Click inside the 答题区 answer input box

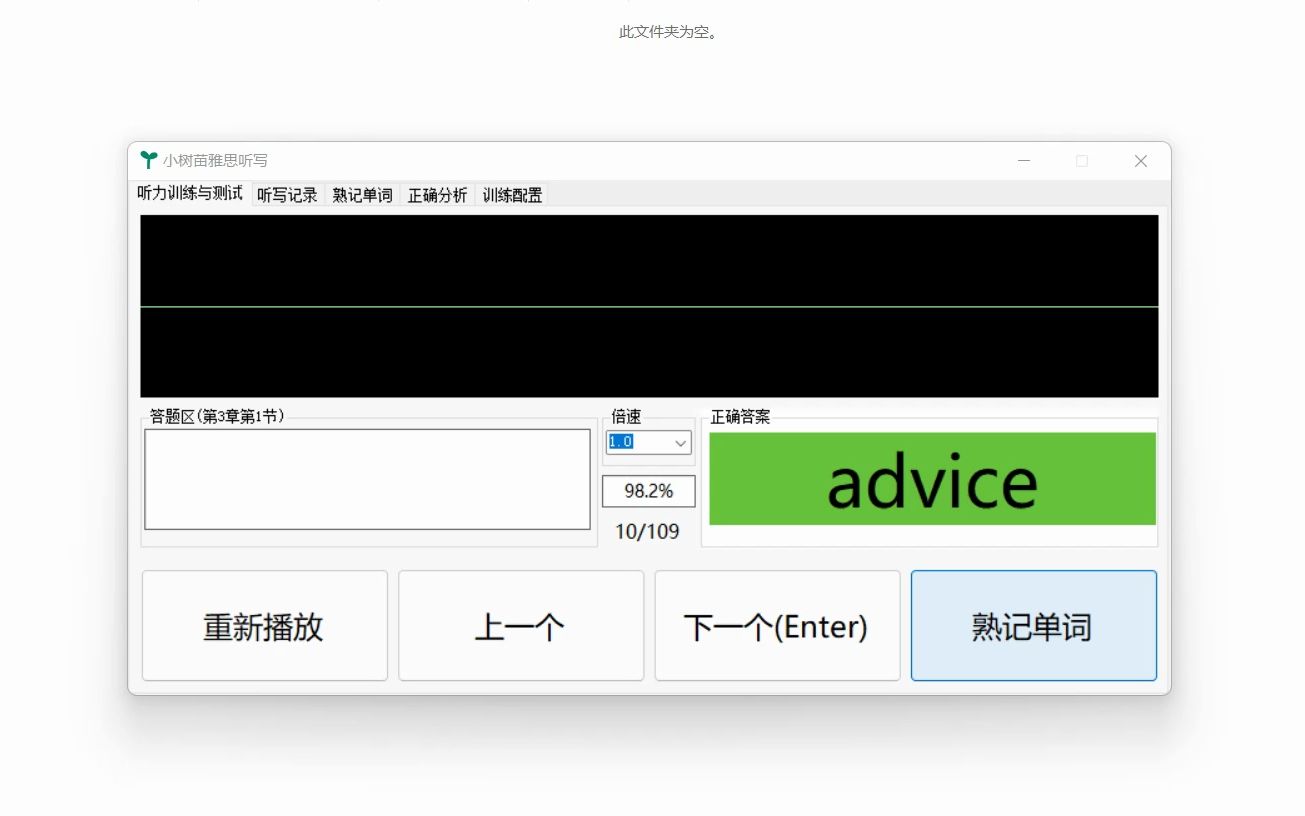coord(368,478)
